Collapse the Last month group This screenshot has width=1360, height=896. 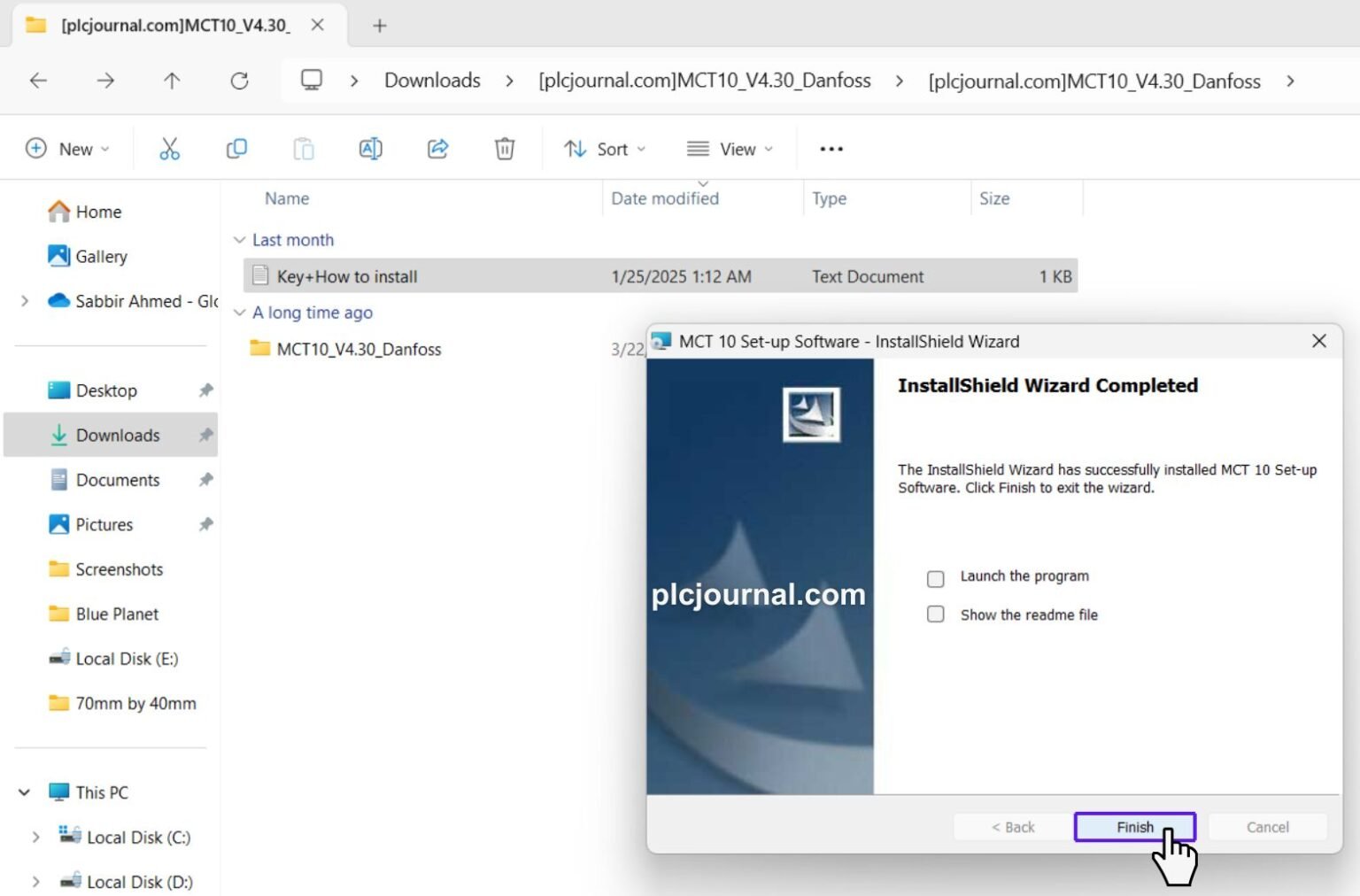pos(239,240)
